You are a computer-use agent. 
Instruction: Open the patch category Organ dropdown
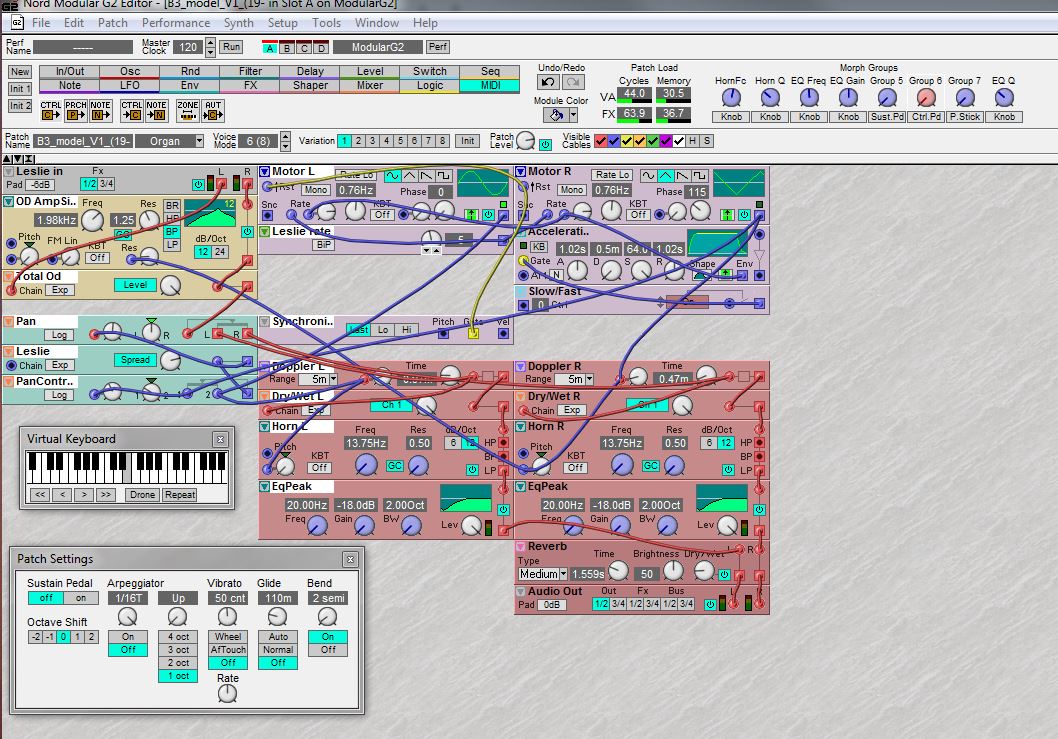pos(199,141)
